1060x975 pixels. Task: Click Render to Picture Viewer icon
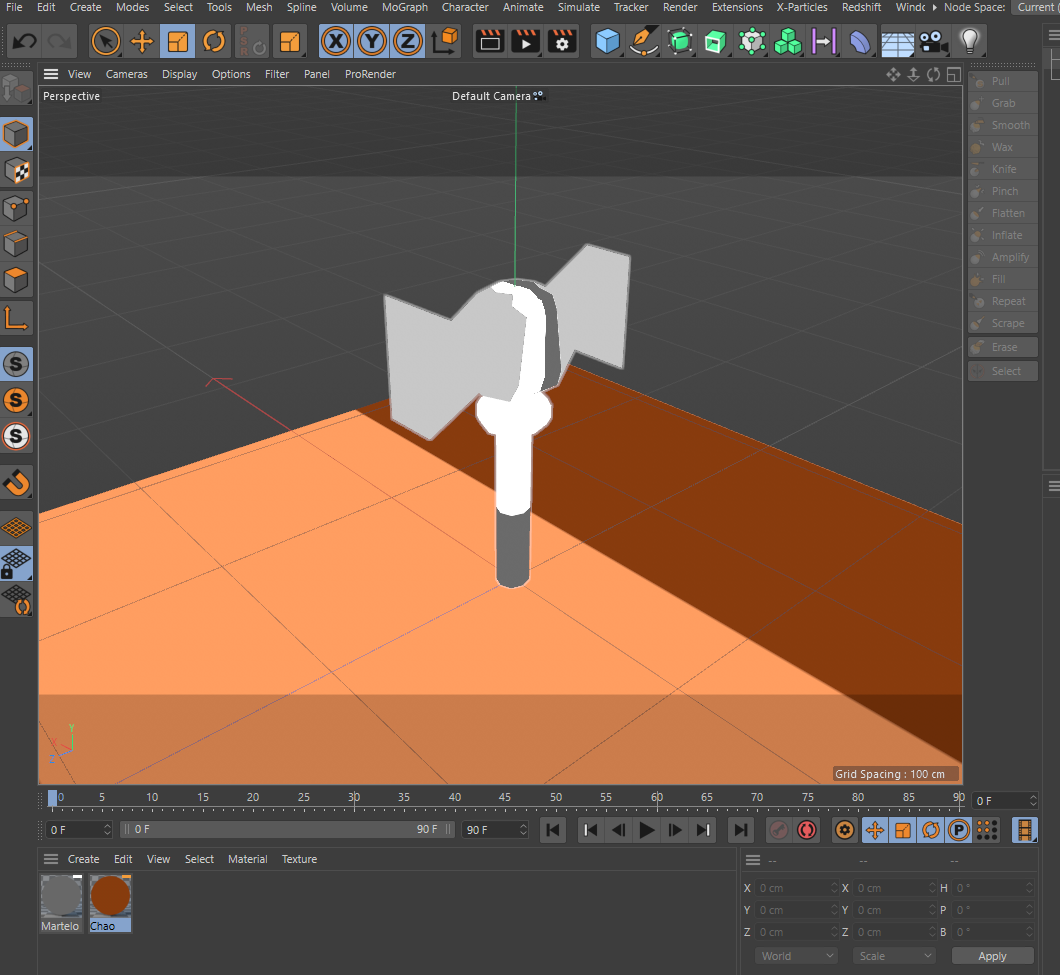tap(525, 42)
